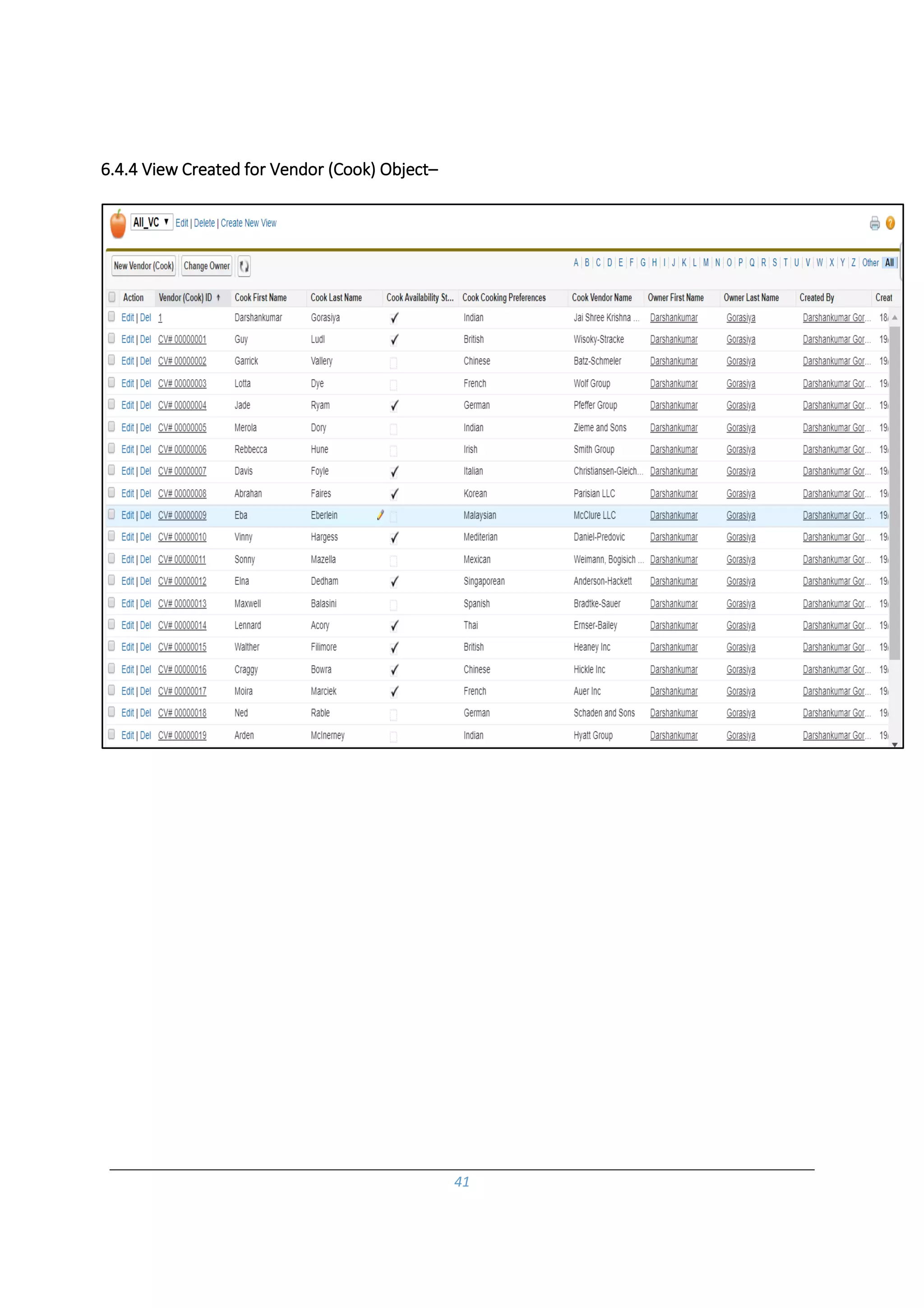924x1308 pixels.
Task: Click vendor name Wisoky-Stracke cell
Action: [x=598, y=339]
